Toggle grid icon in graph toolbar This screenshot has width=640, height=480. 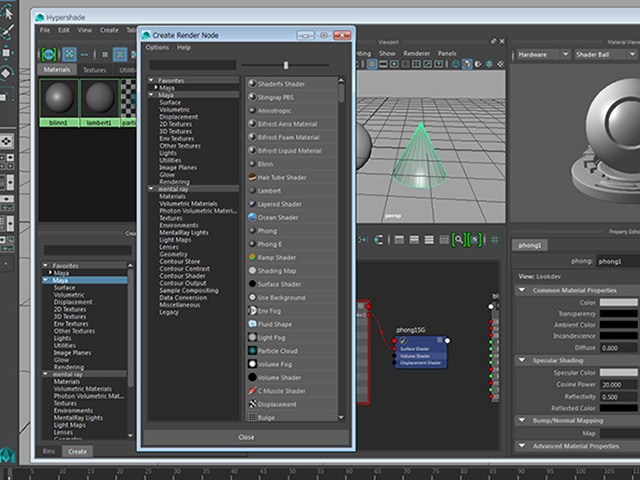pos(495,240)
